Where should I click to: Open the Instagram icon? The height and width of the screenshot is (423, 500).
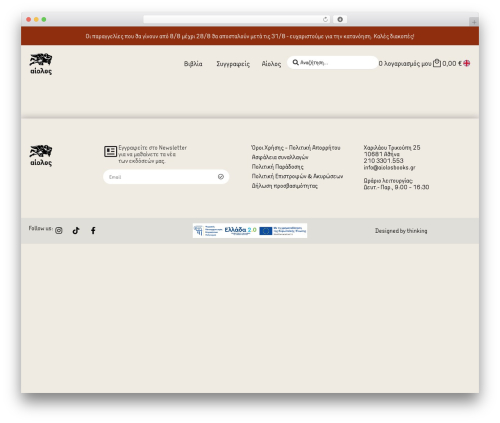(59, 230)
